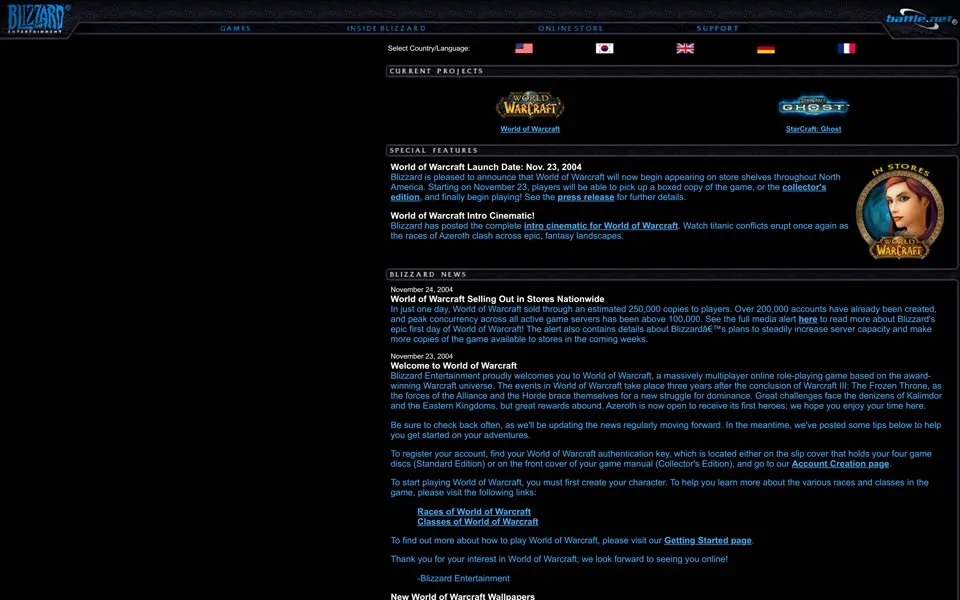Select the United States flag
Screen dimensions: 960x600
(x=523, y=48)
